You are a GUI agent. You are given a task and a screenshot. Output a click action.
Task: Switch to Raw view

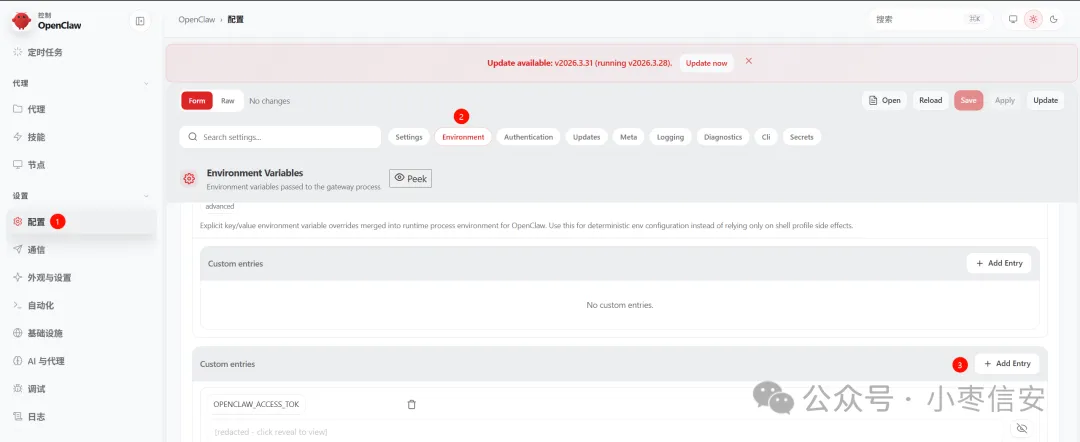[228, 101]
